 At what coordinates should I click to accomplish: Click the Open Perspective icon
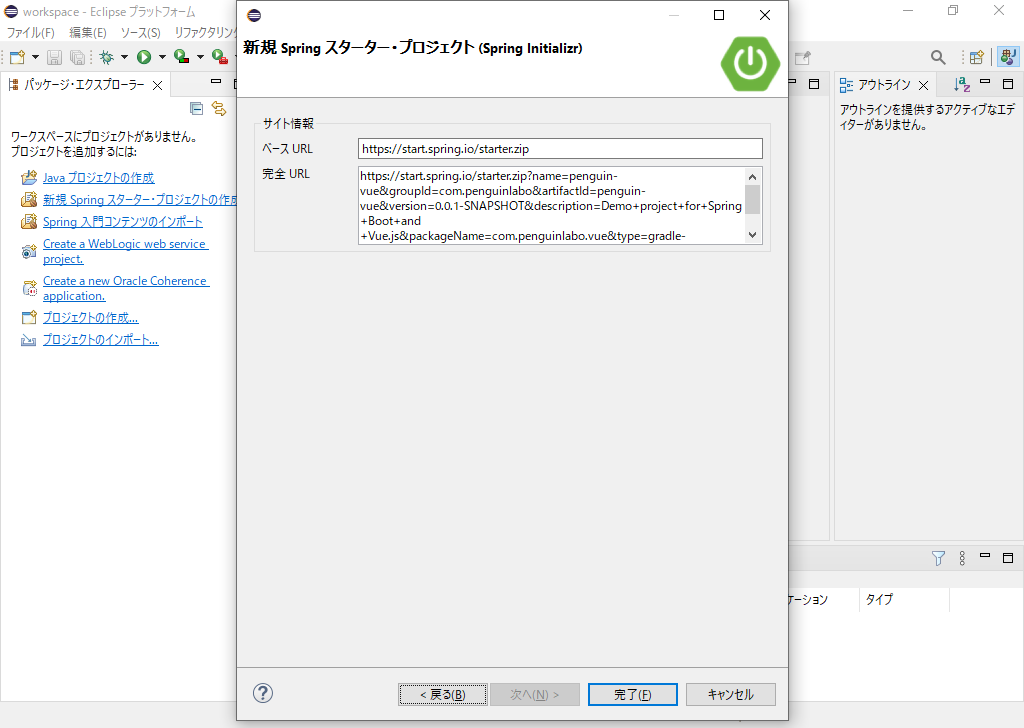coord(976,57)
